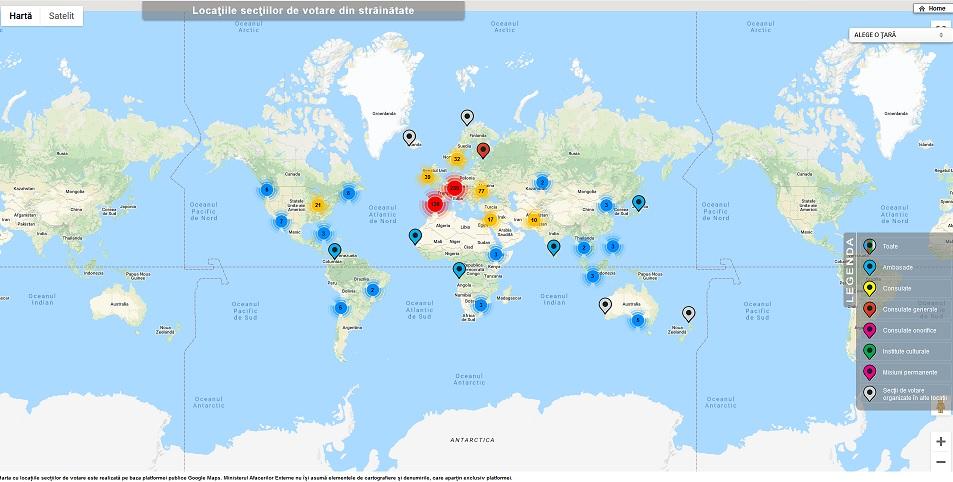Screen dimensions: 953x482
Task: Click the white pin over New Zealand
Action: pyautogui.click(x=688, y=313)
